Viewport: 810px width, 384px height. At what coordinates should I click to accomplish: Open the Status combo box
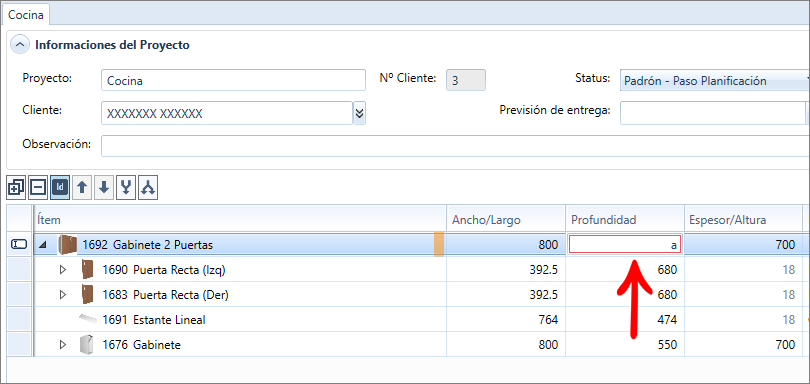pyautogui.click(x=715, y=81)
